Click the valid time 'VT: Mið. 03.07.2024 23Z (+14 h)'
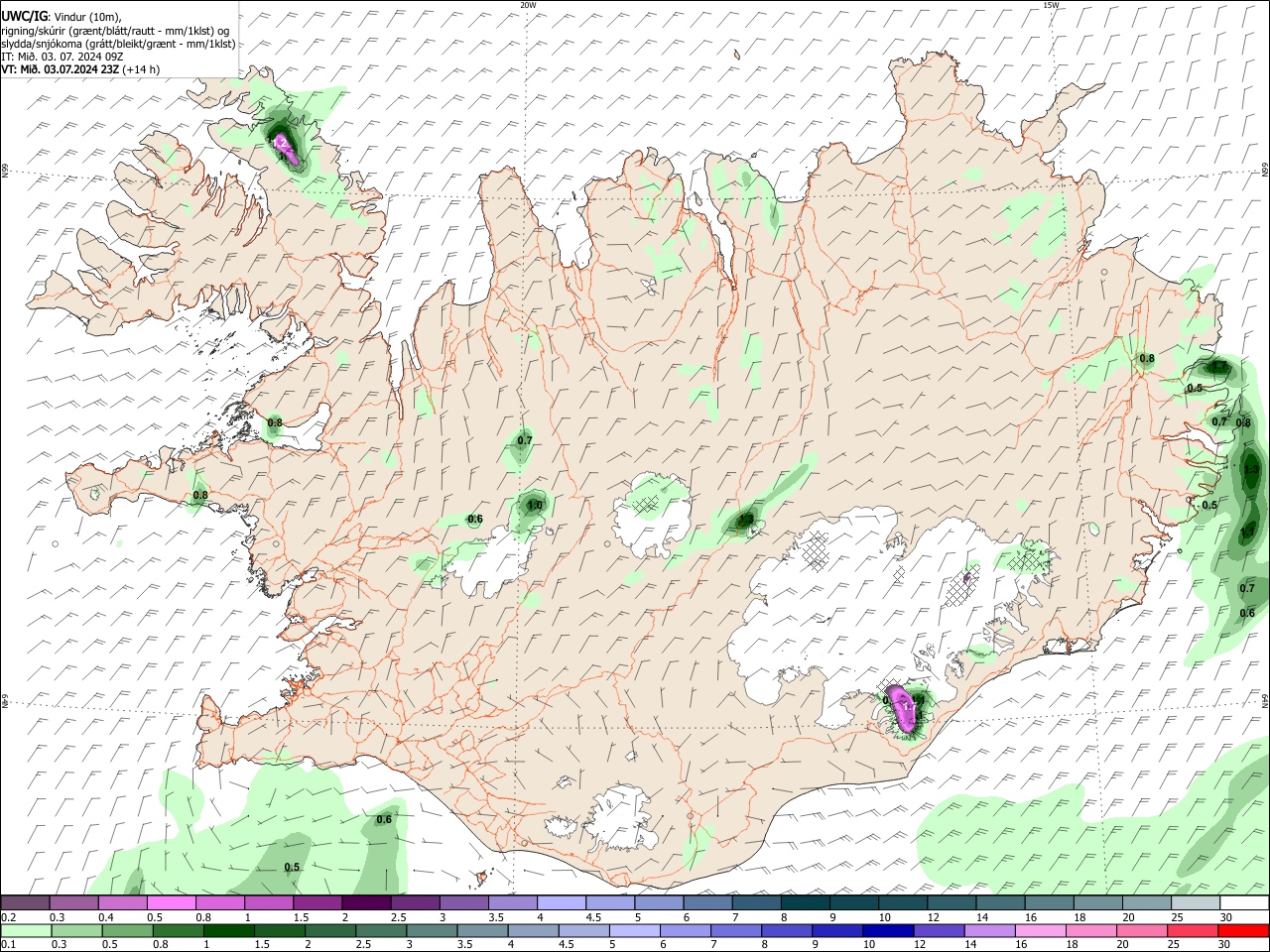1270x952 pixels. tap(80, 69)
